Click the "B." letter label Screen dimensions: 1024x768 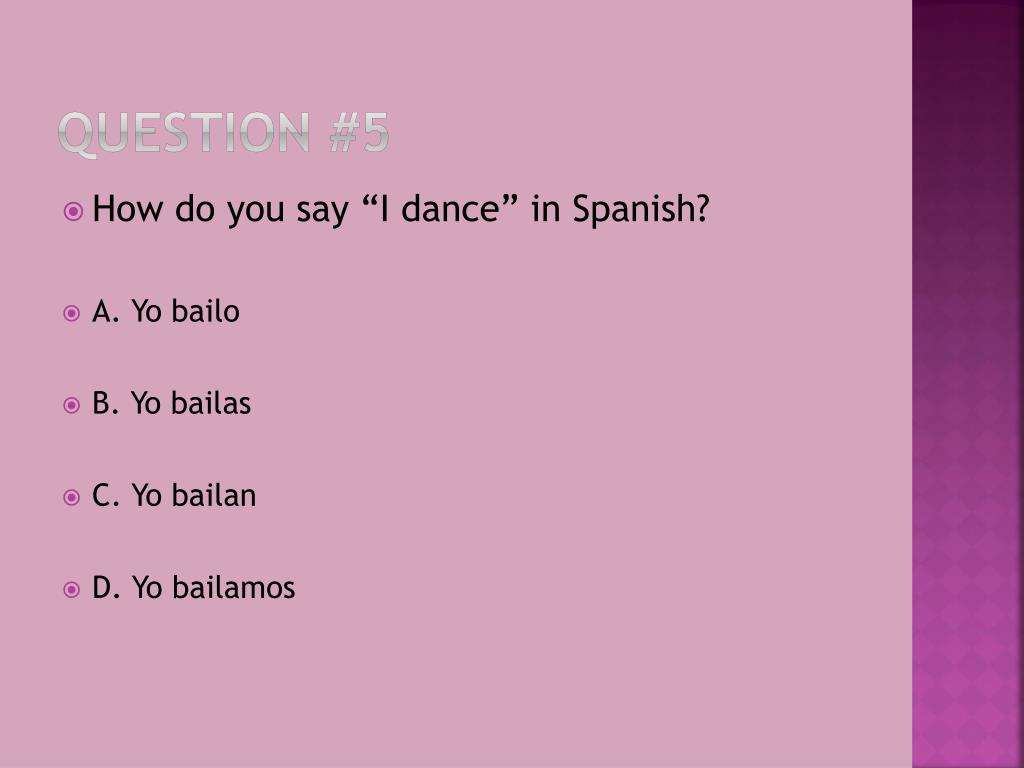click(x=106, y=403)
